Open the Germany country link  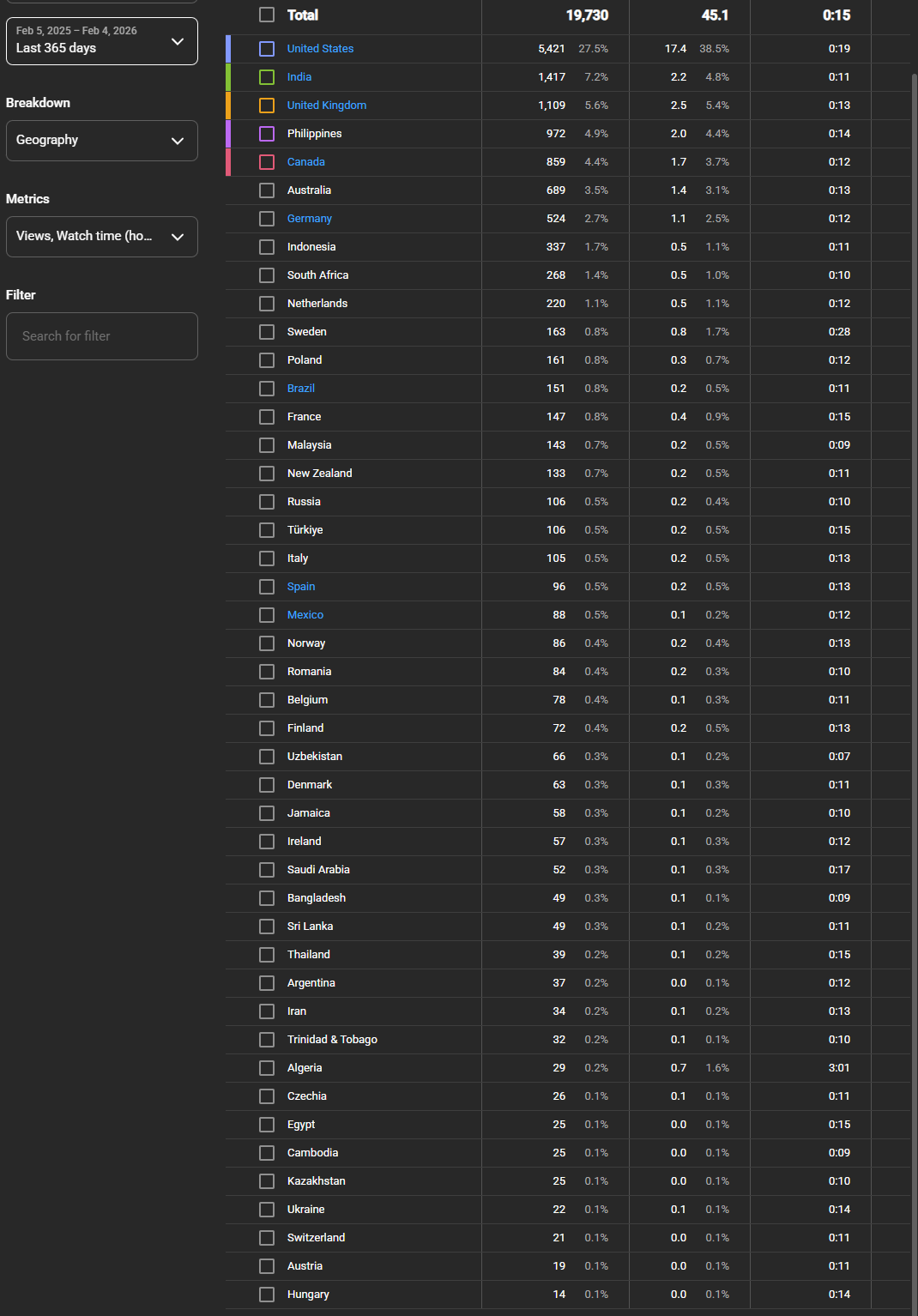tap(309, 219)
